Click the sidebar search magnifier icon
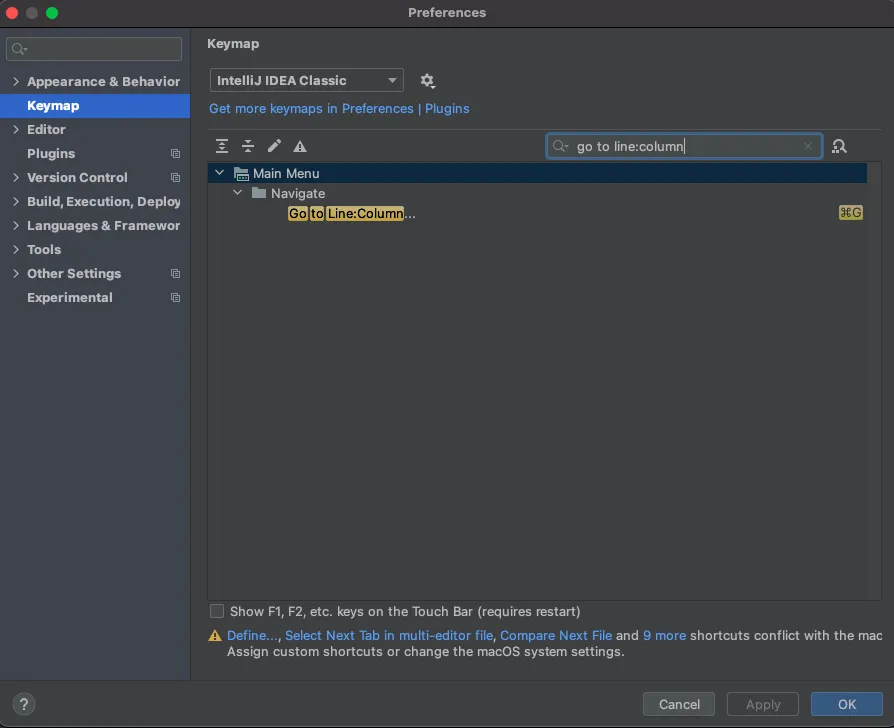The width and height of the screenshot is (894, 728). tap(19, 49)
